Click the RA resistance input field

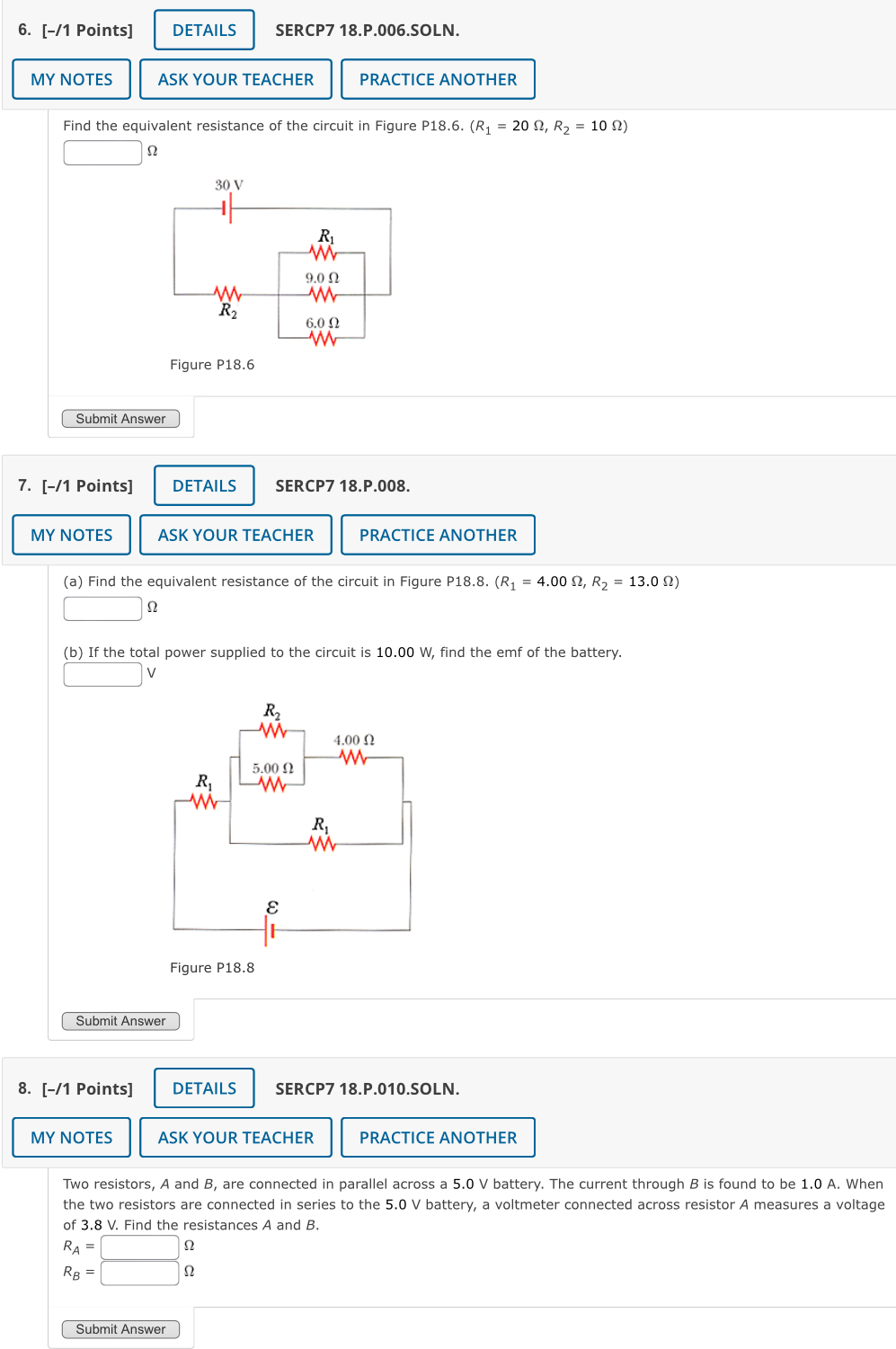(138, 1247)
